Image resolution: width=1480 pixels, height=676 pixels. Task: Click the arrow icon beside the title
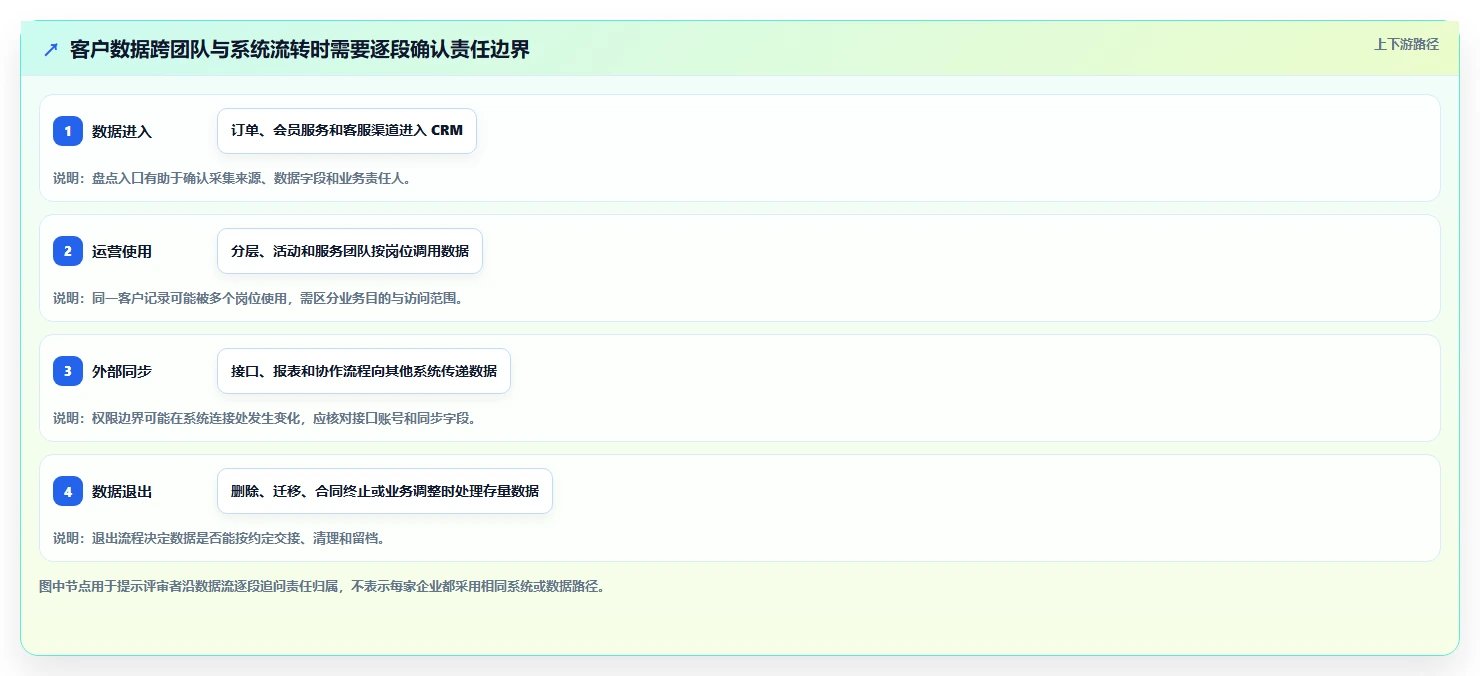tap(51, 50)
